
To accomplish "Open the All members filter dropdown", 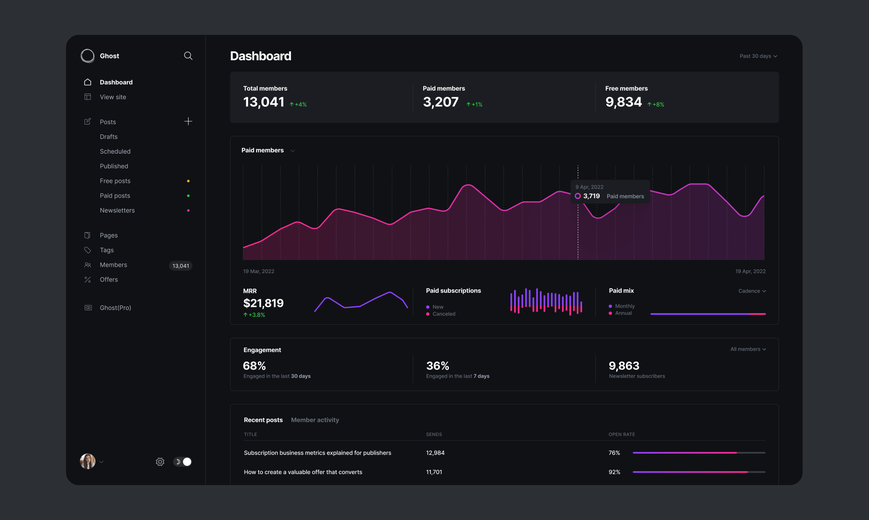I will (748, 349).
